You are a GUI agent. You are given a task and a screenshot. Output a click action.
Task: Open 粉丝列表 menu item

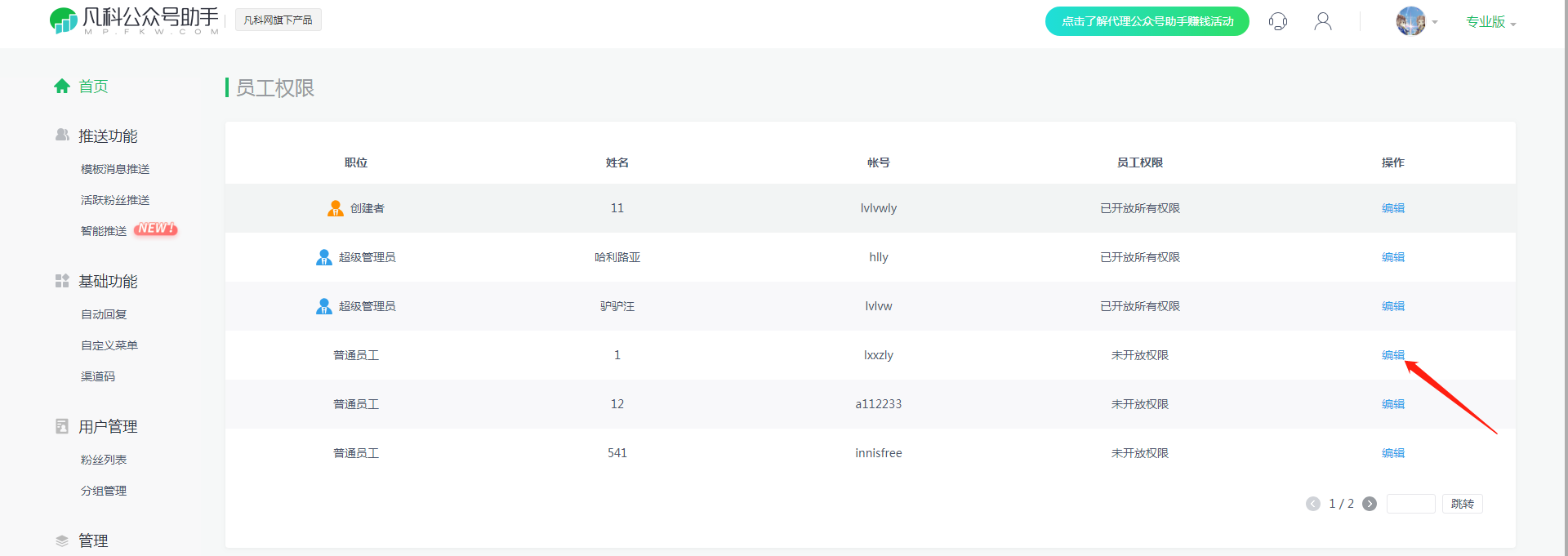tap(104, 460)
